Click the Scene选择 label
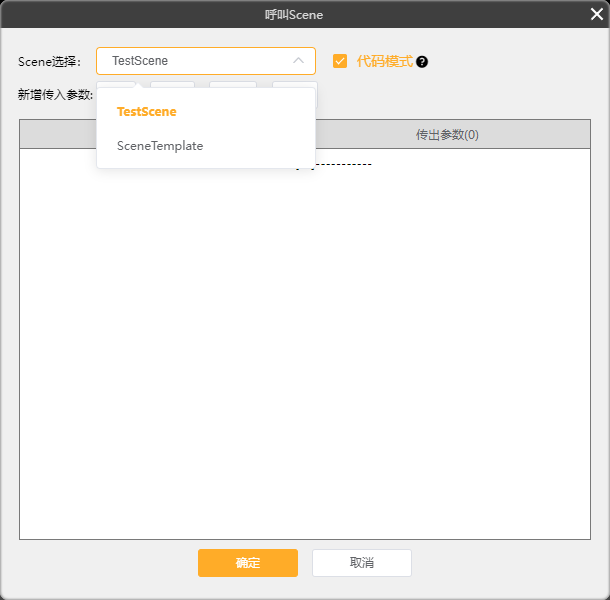 pos(50,62)
